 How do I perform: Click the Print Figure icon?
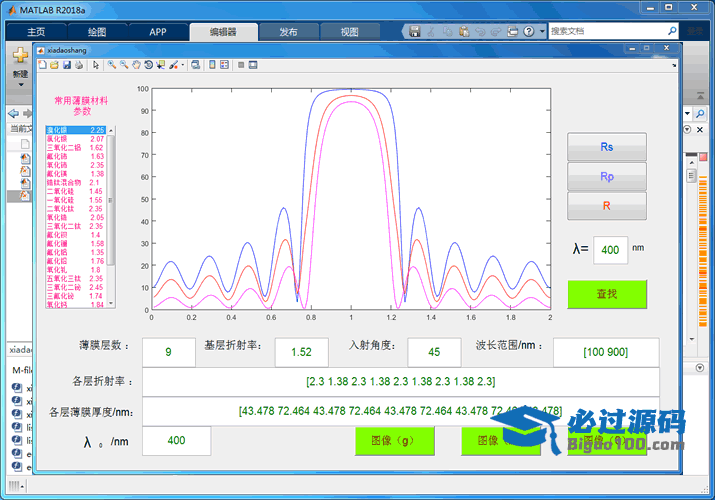[79, 65]
